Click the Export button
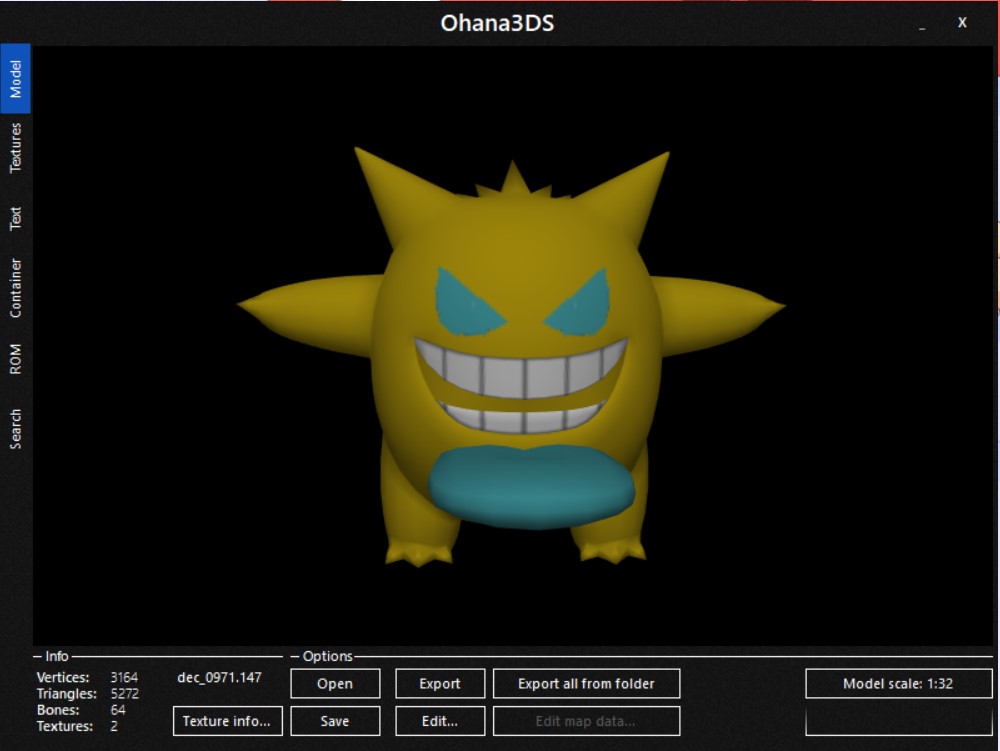 440,683
